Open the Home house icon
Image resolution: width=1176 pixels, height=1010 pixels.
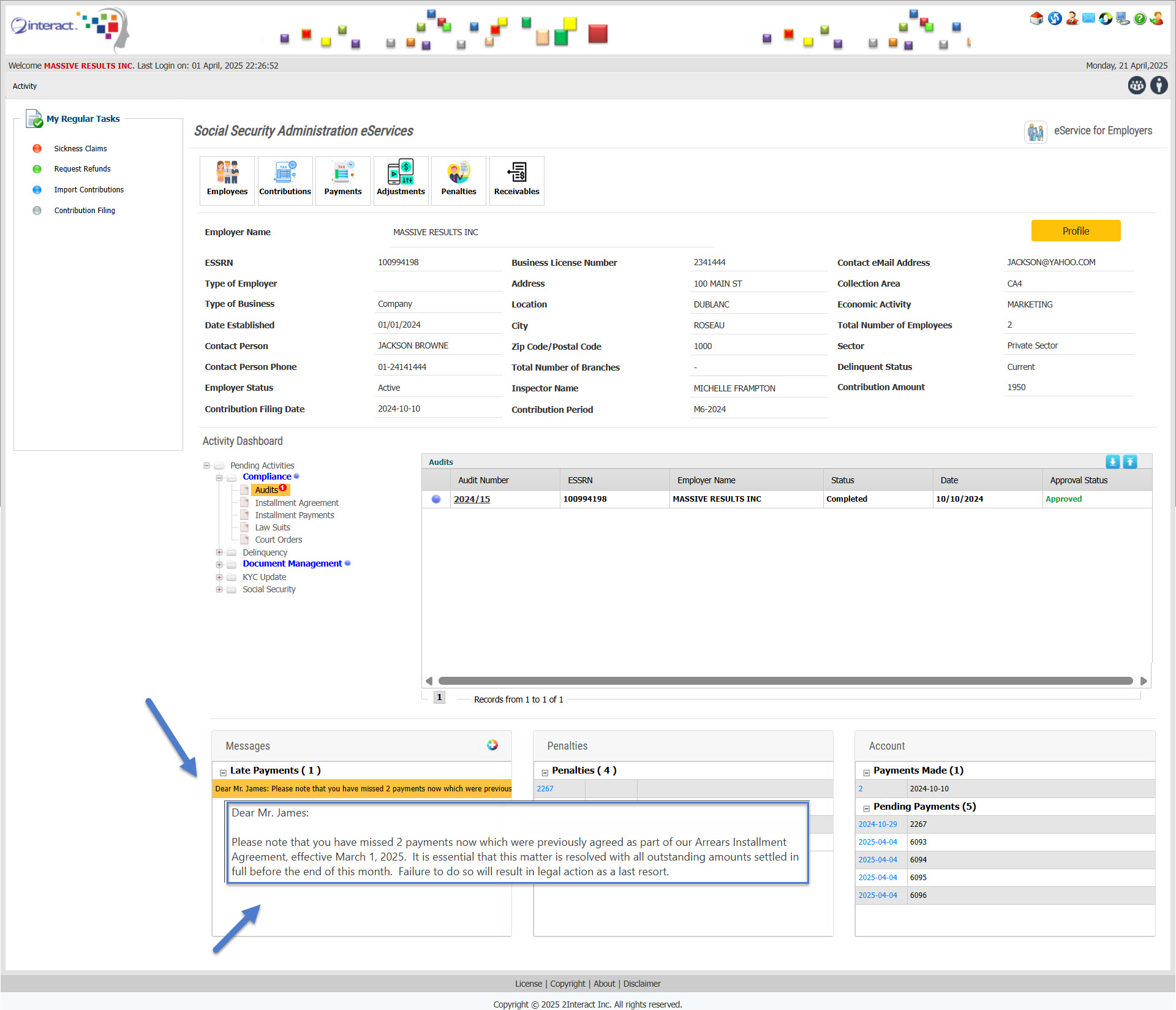(x=1036, y=18)
